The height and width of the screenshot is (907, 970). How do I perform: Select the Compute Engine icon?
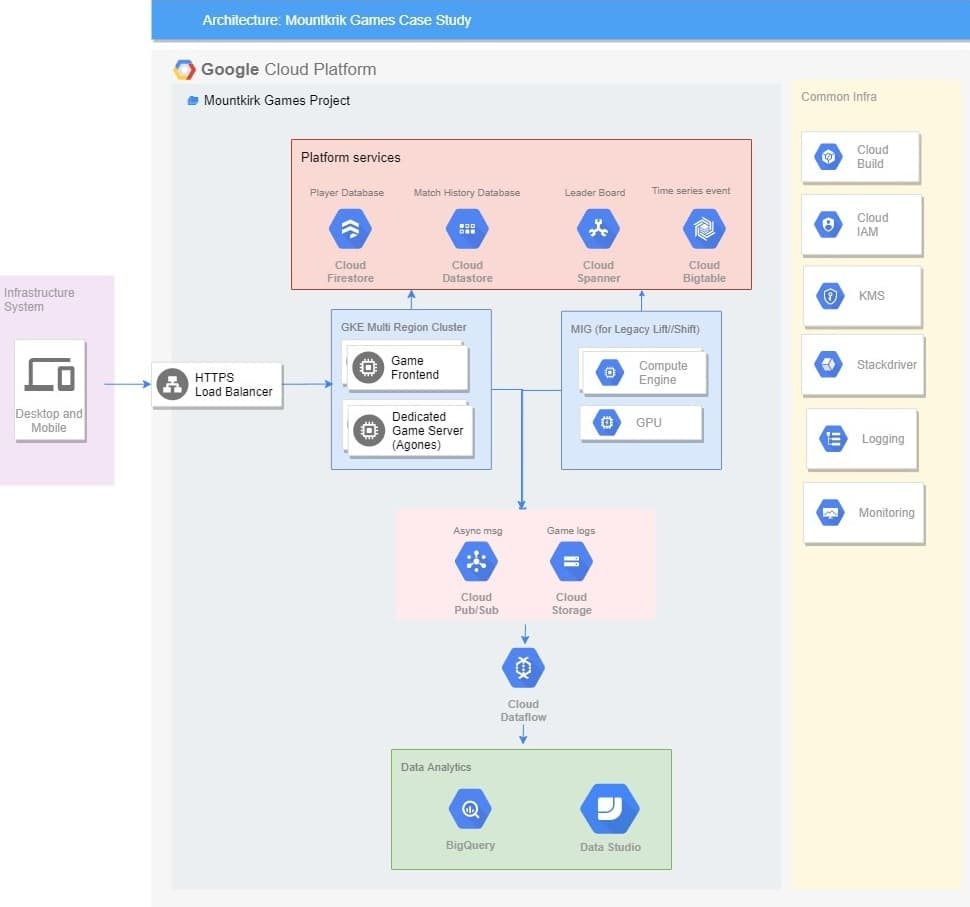pos(610,372)
